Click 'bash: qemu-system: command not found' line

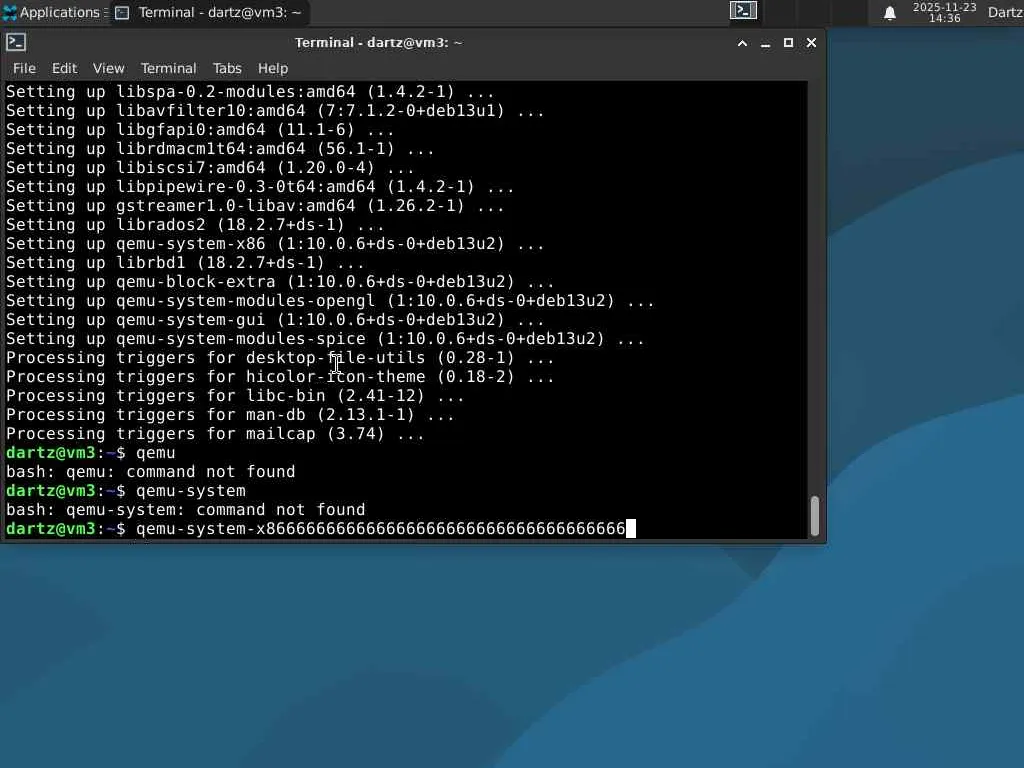pyautogui.click(x=185, y=510)
